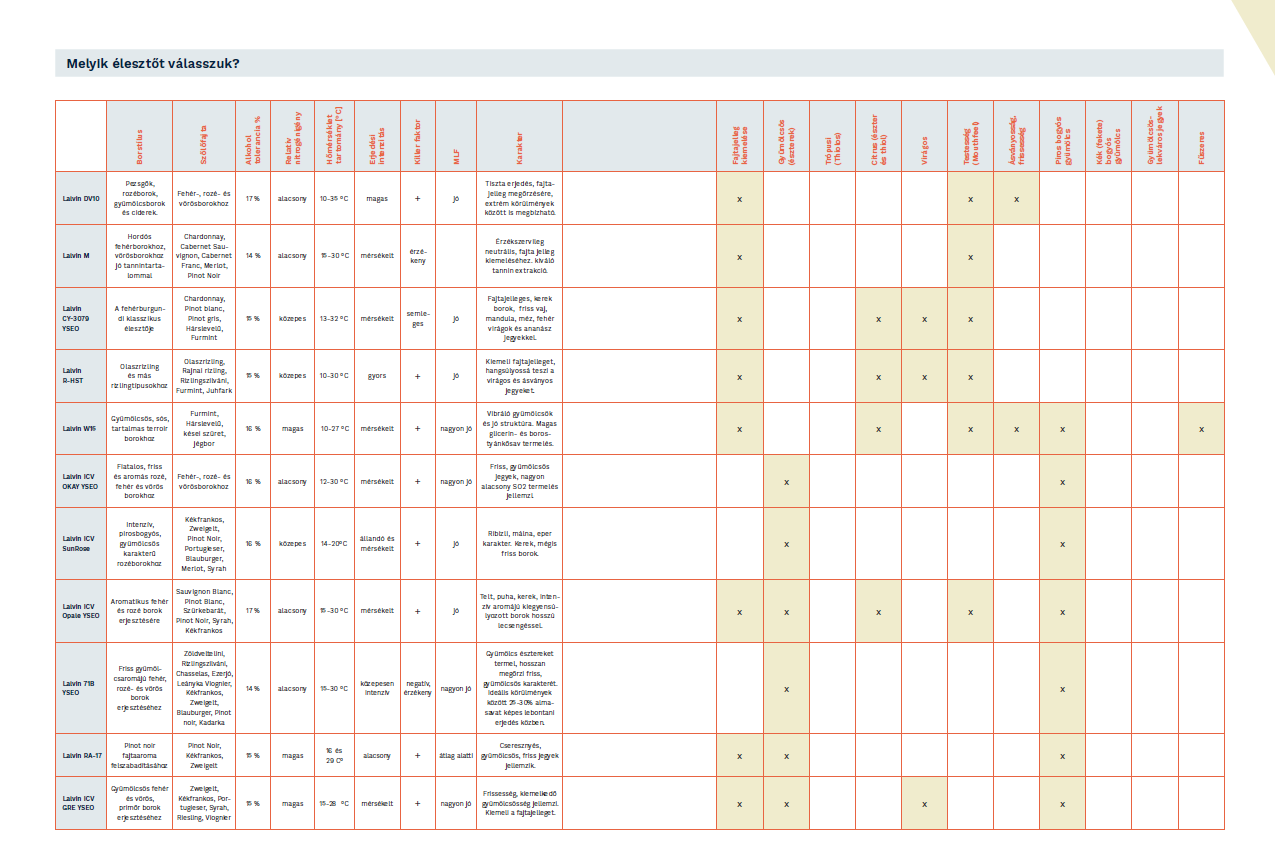Select the 'Lalvin ICV GRE YSEO' row label
1275x848 pixels.
pyautogui.click(x=79, y=803)
